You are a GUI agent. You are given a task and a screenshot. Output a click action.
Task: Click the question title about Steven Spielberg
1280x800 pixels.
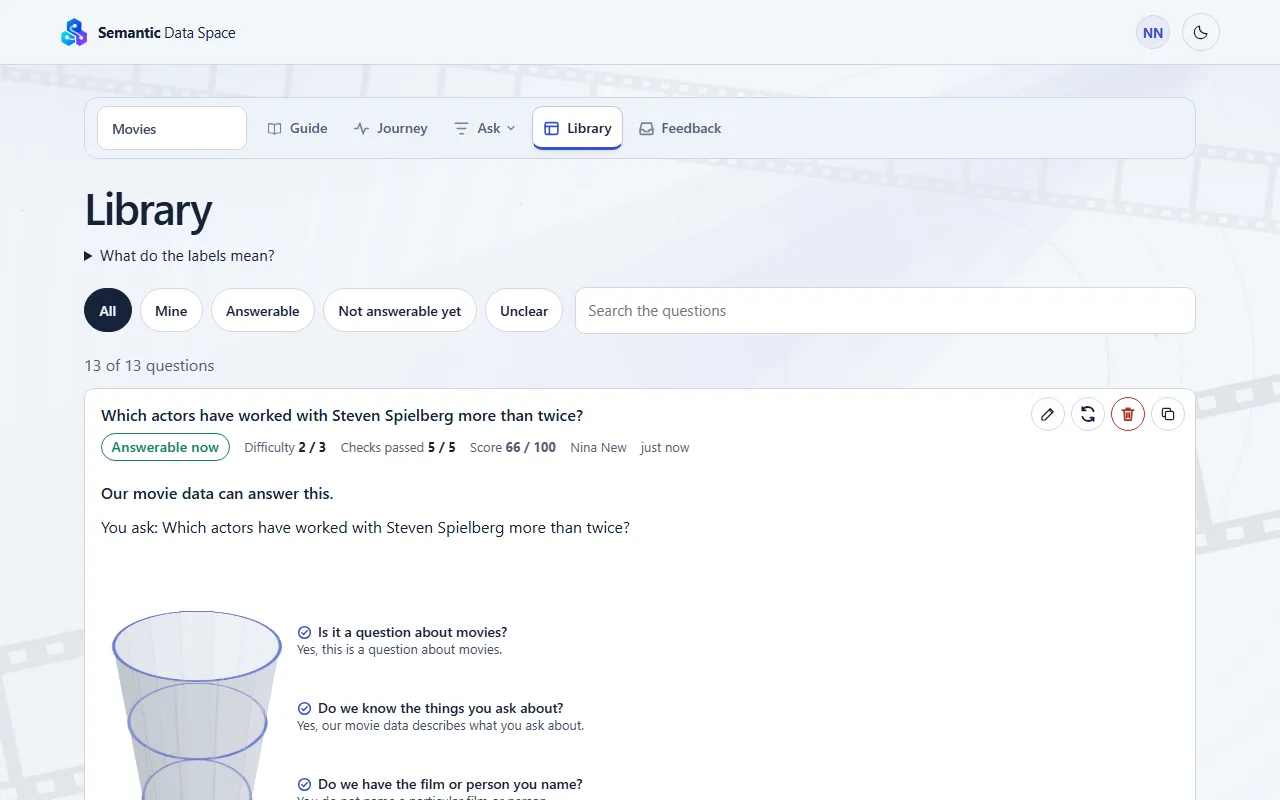342,415
